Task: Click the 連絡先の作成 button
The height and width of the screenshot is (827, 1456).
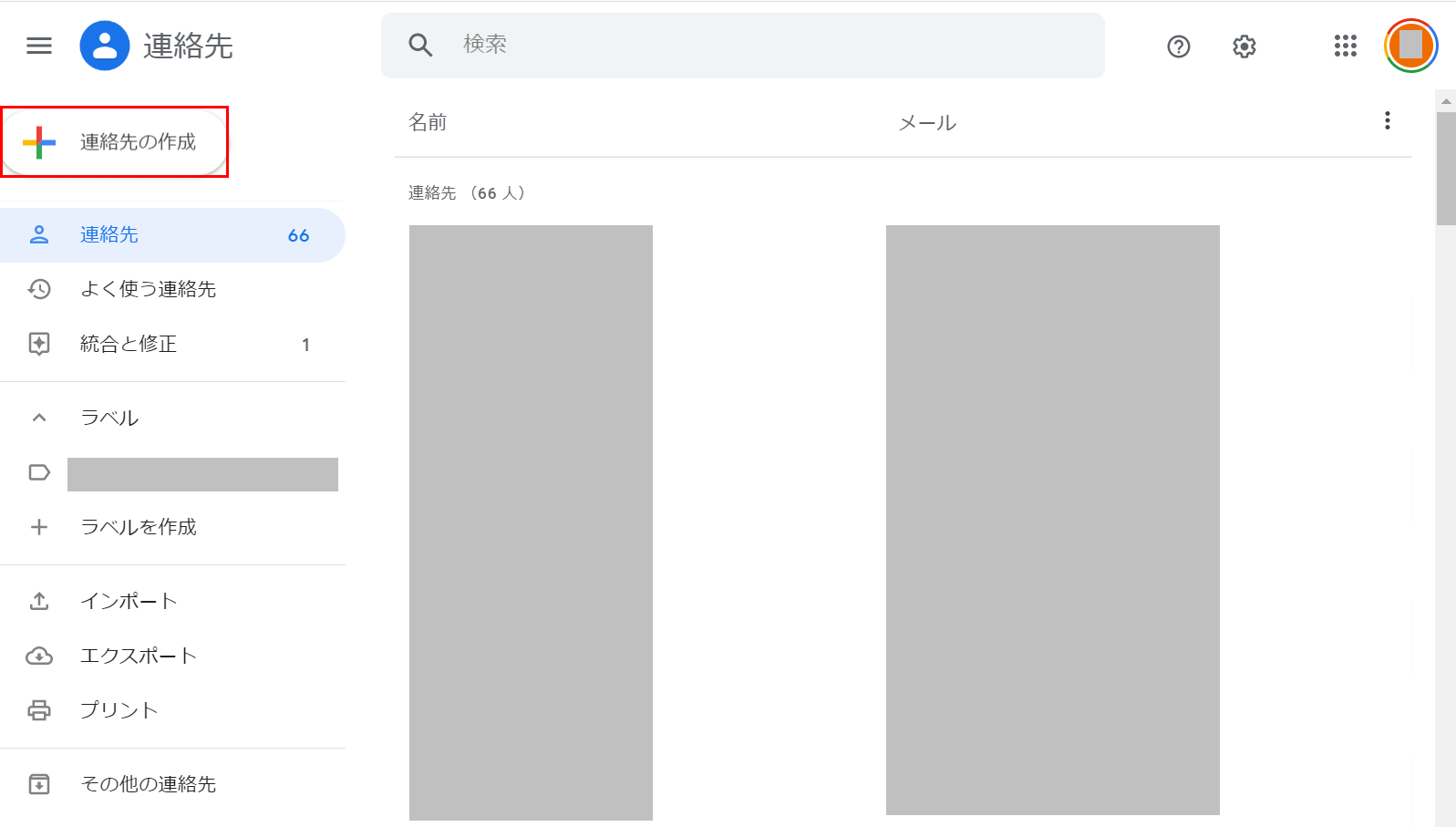Action: pos(115,142)
